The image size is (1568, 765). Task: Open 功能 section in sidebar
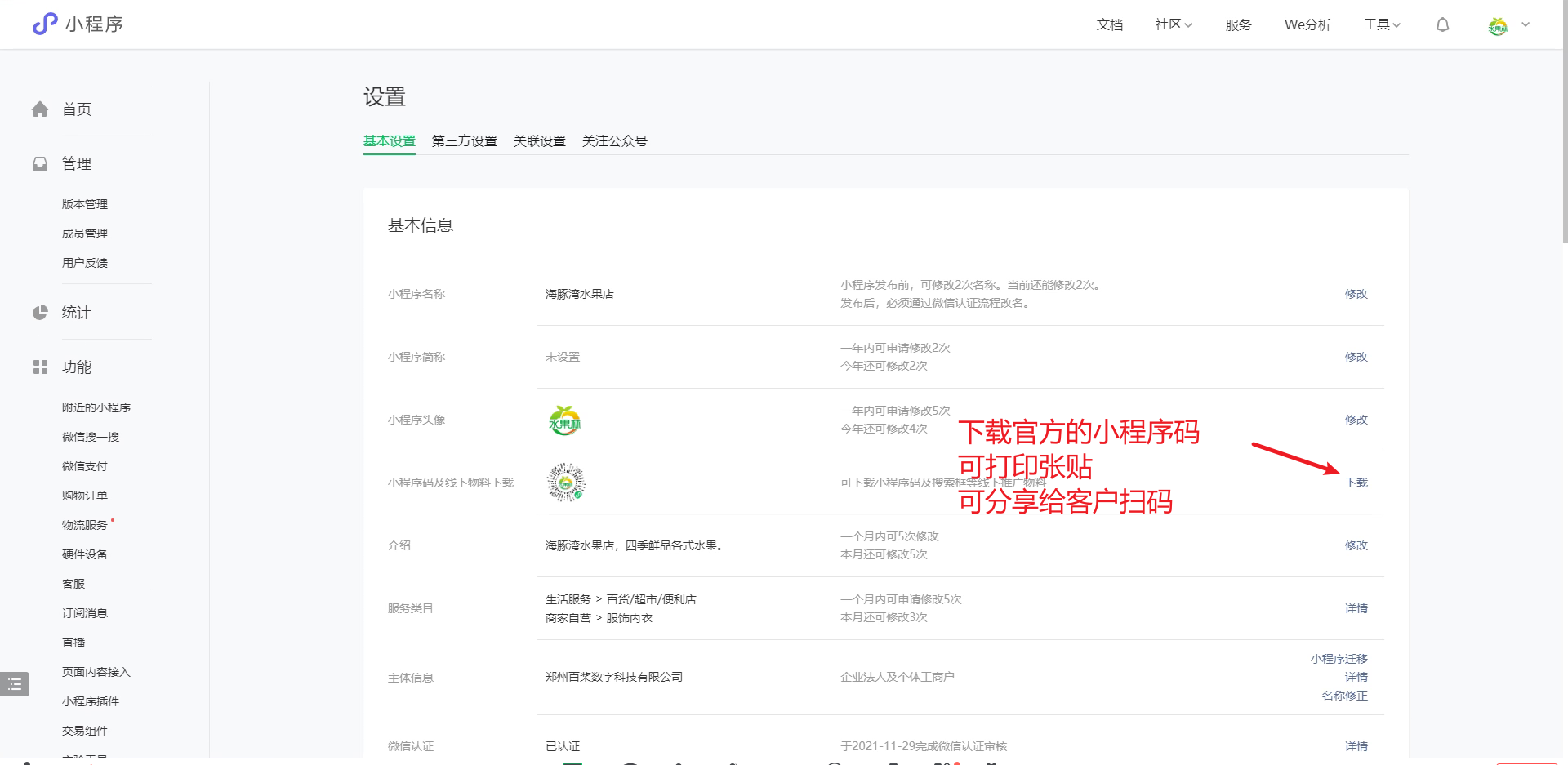(77, 367)
